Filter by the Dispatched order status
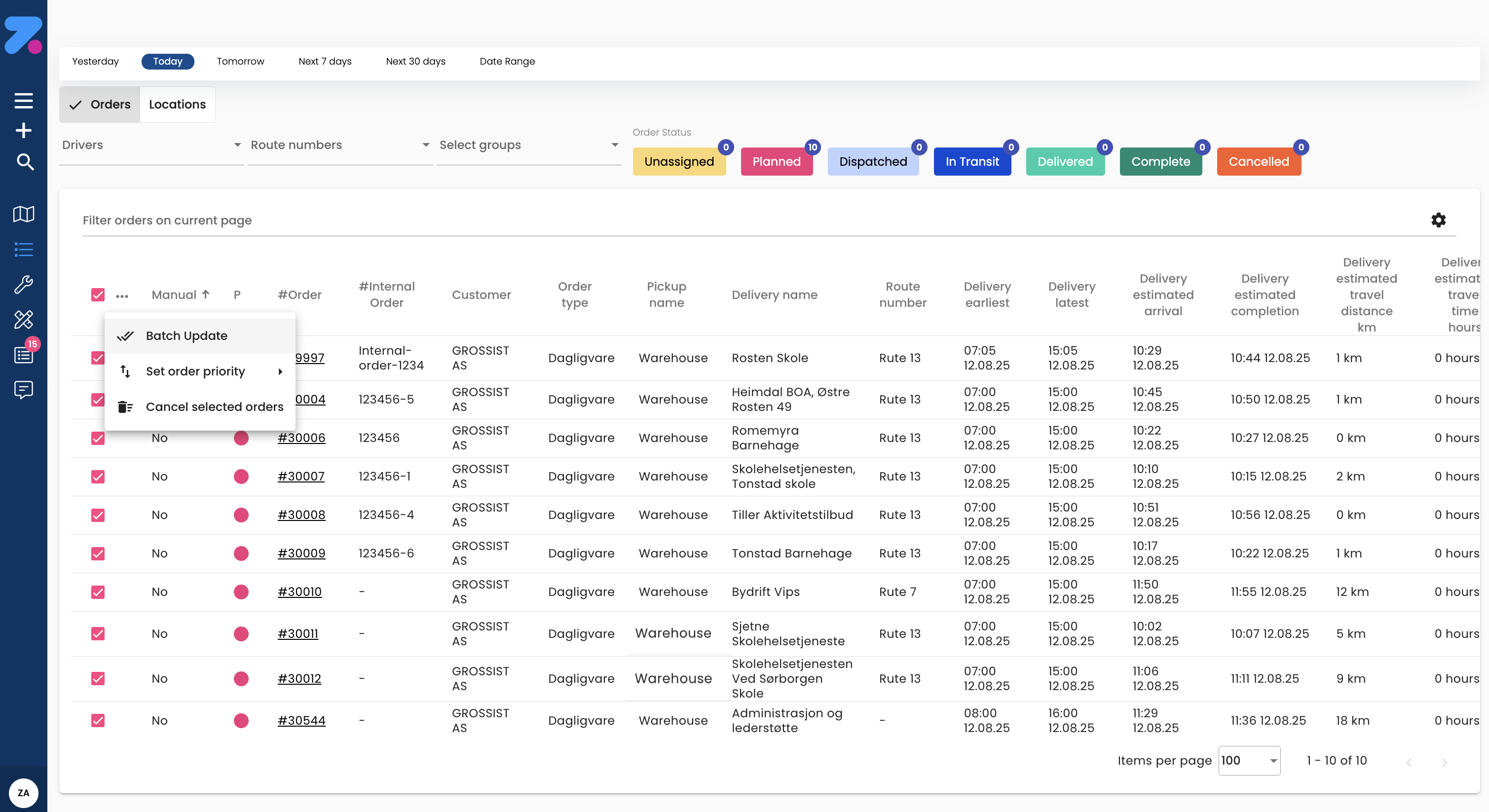This screenshot has width=1489, height=812. point(873,161)
